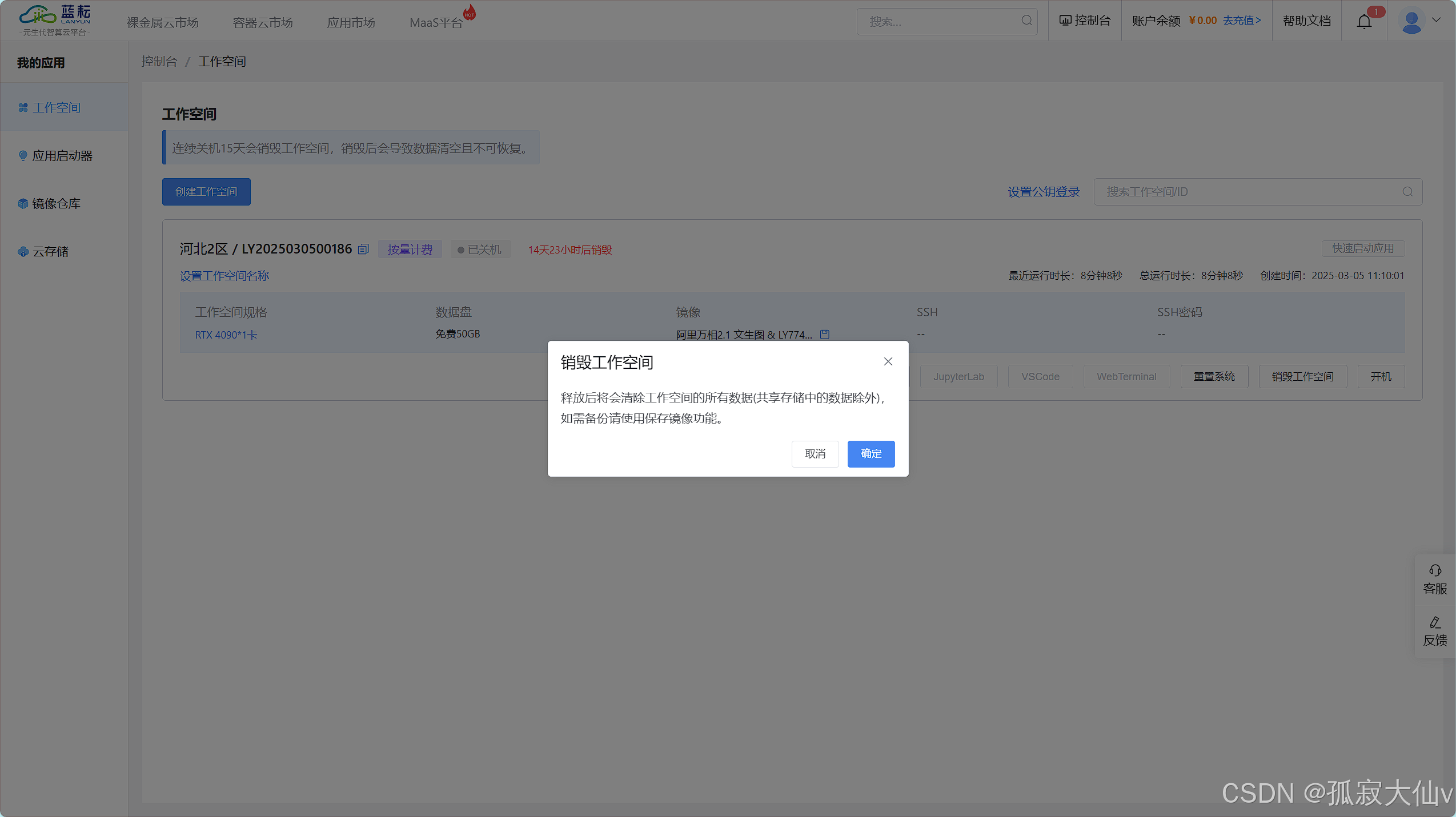Click the 确定 confirm button
The height and width of the screenshot is (817, 1456).
(871, 454)
